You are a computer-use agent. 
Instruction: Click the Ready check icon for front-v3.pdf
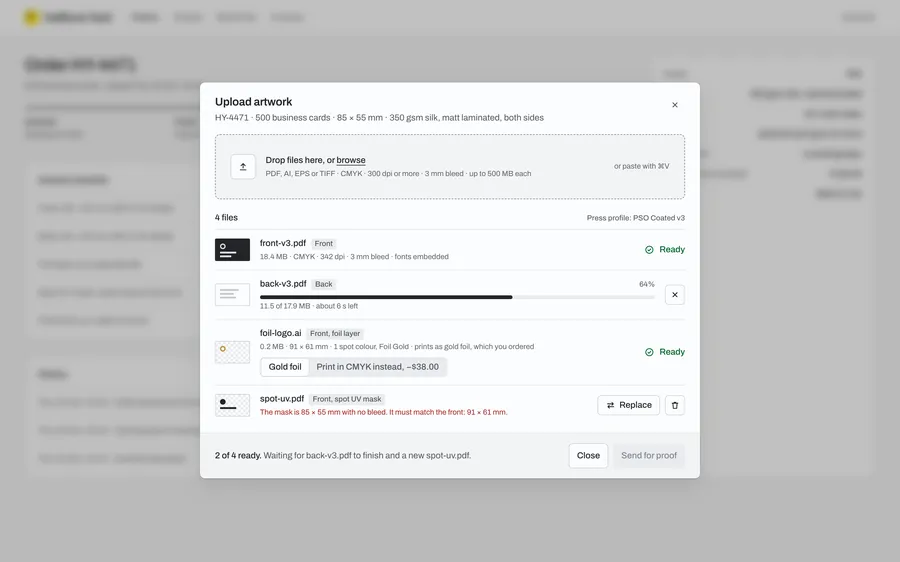pyautogui.click(x=649, y=250)
